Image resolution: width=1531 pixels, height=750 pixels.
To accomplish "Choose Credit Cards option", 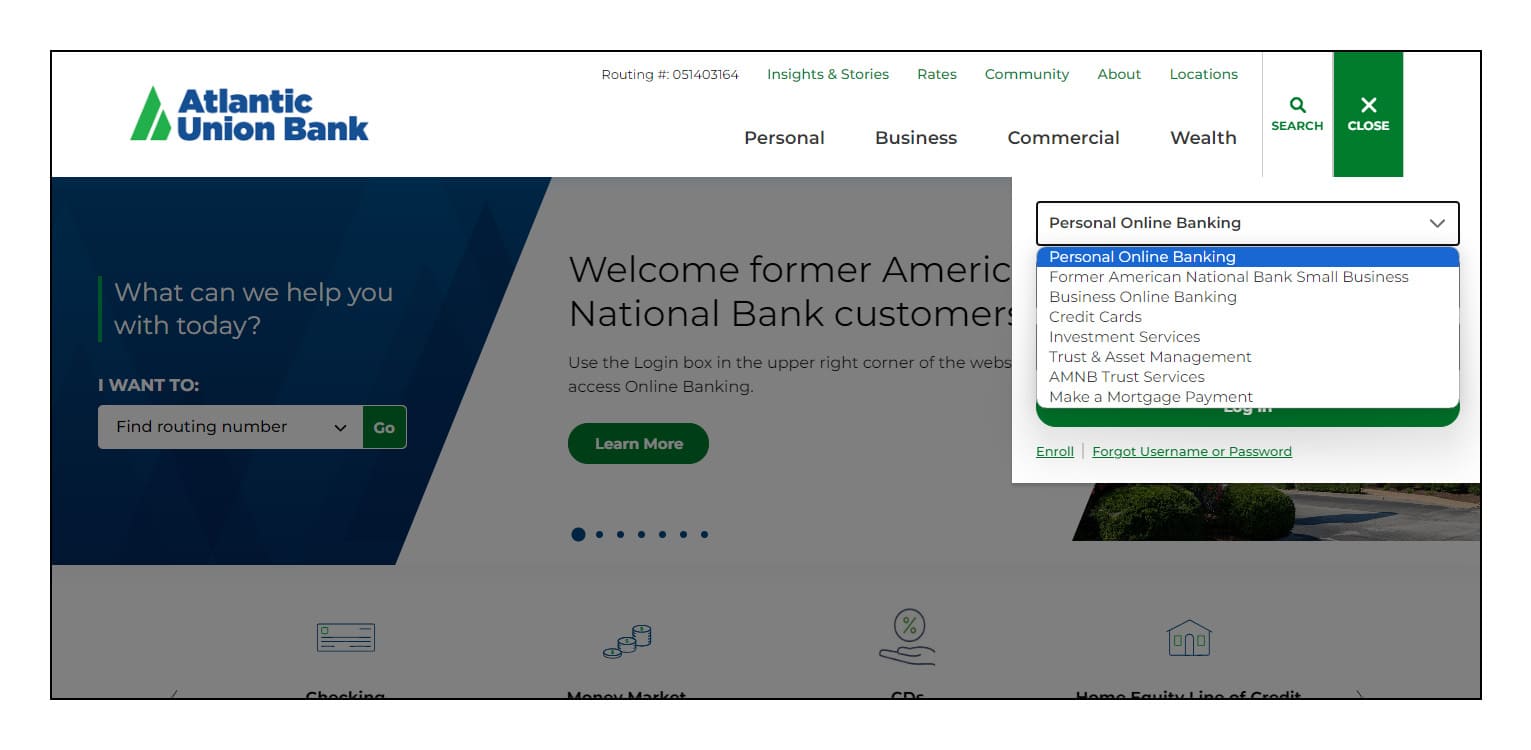I will click(x=1248, y=317).
